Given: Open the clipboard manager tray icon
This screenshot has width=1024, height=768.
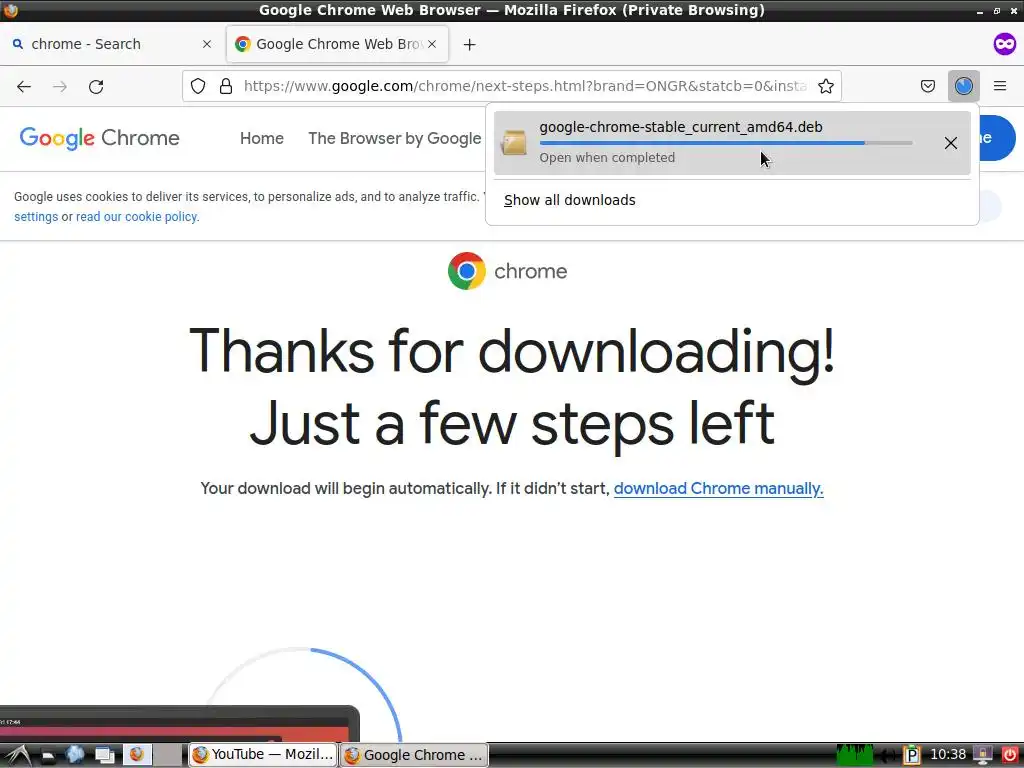Looking at the screenshot, I should point(912,755).
